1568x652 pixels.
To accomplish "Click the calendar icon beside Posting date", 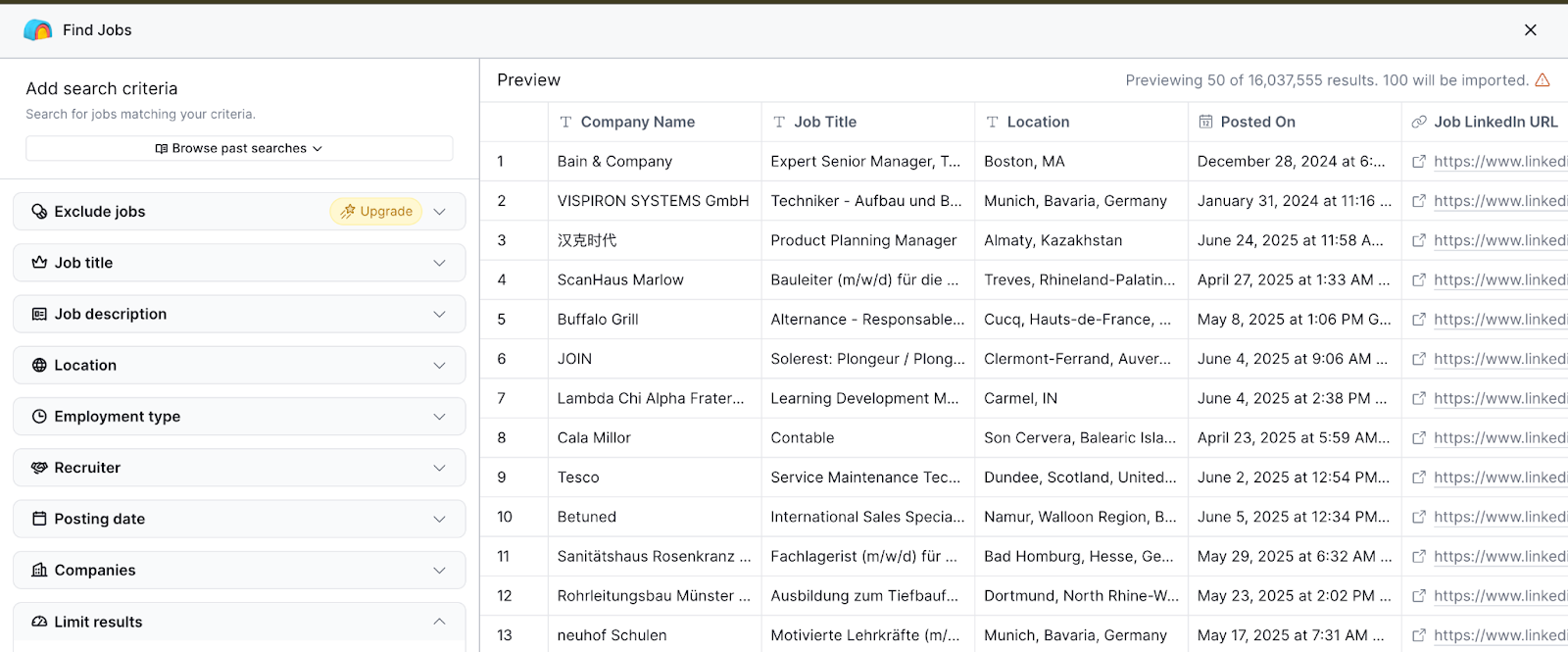I will [x=39, y=519].
